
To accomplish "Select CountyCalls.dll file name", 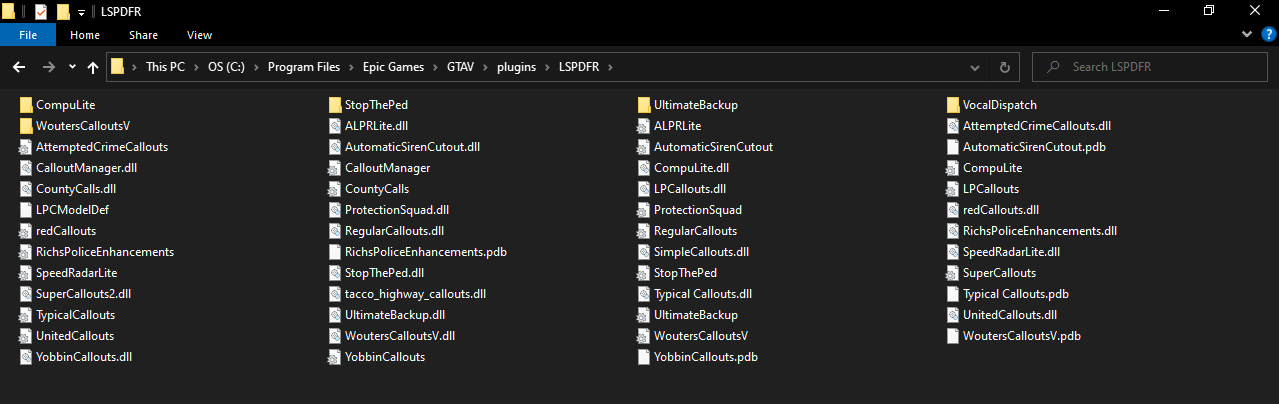I will [x=76, y=189].
